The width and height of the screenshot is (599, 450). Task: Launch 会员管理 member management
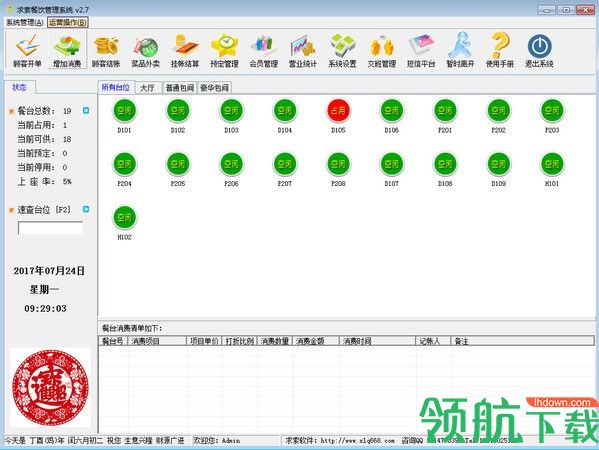tap(264, 51)
